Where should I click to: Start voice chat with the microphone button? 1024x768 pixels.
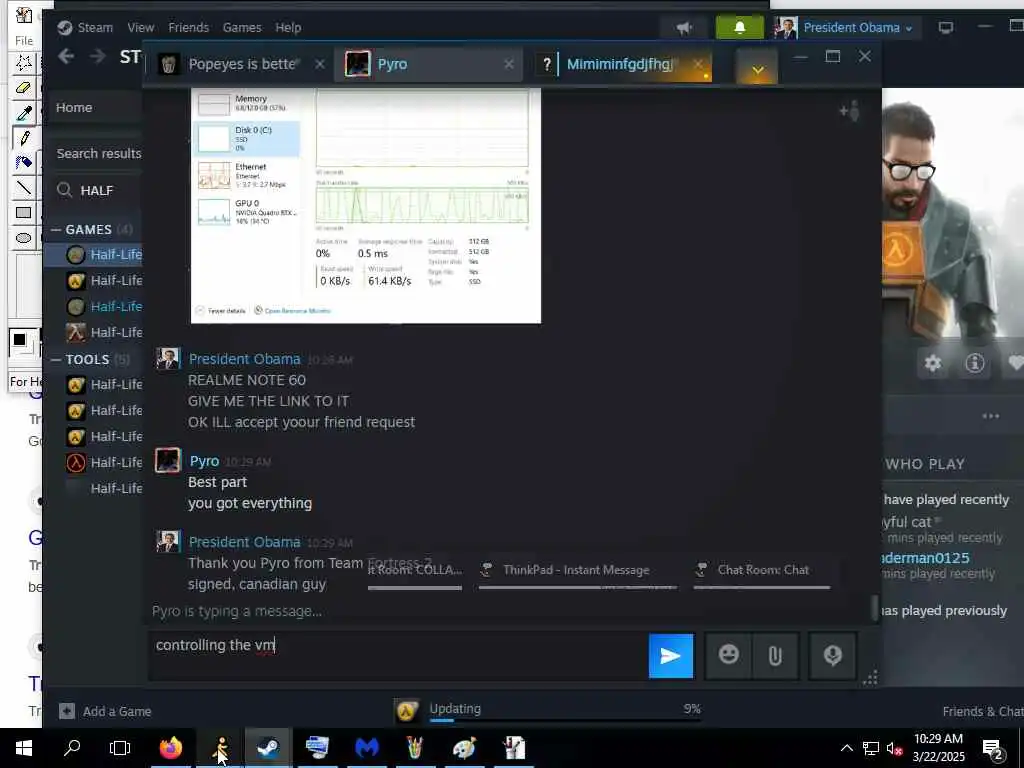click(x=833, y=655)
